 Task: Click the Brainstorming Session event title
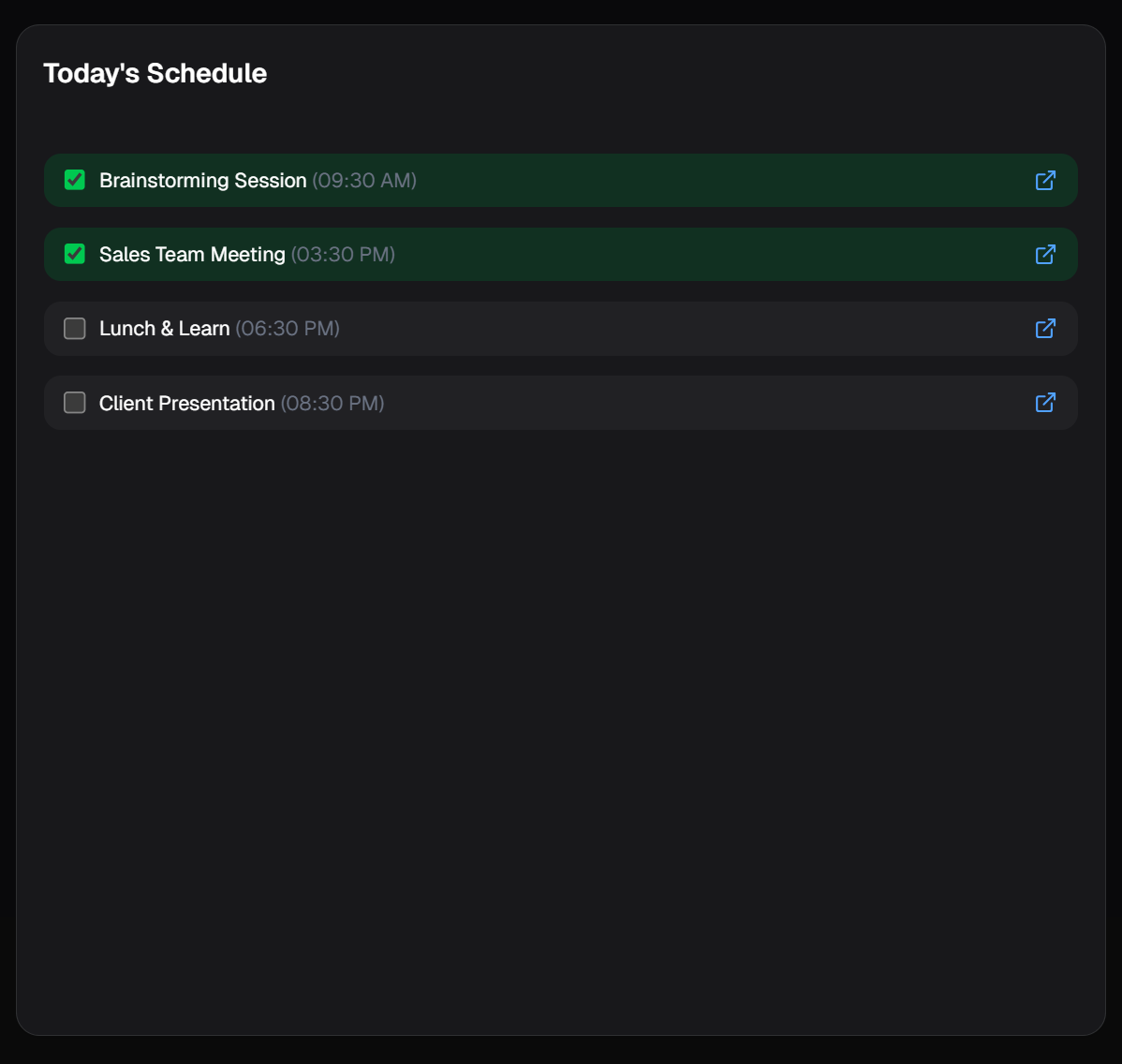(x=202, y=181)
